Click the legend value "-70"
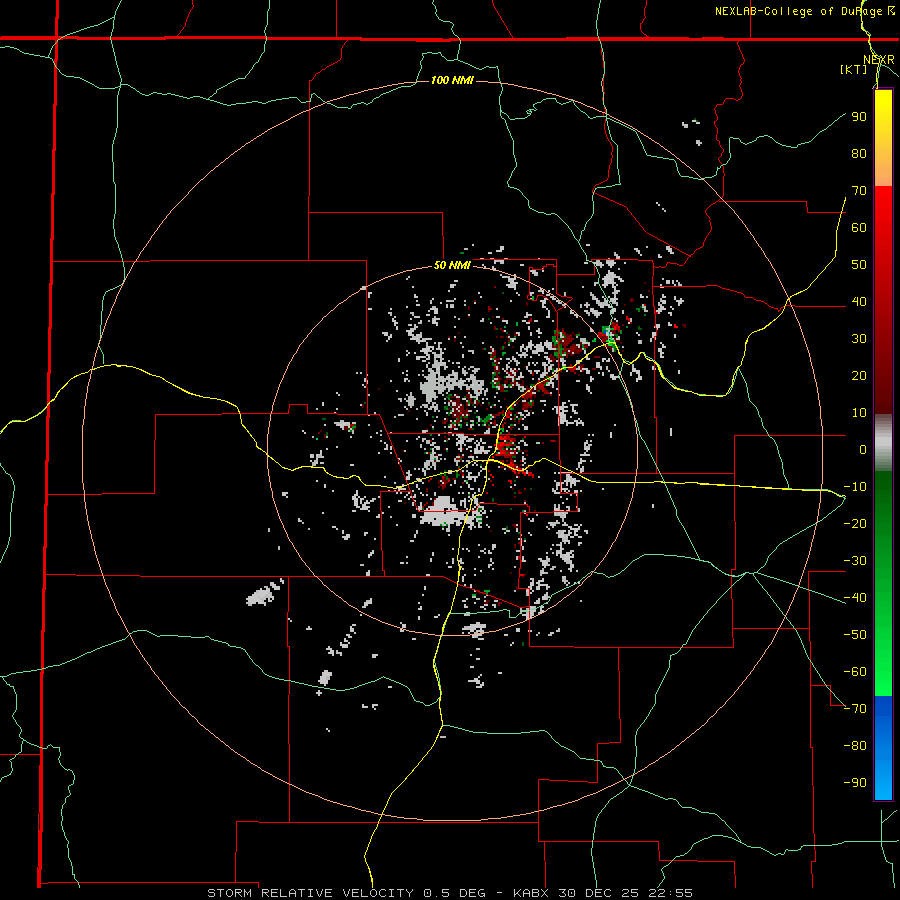Viewport: 900px width, 900px height. click(x=855, y=709)
